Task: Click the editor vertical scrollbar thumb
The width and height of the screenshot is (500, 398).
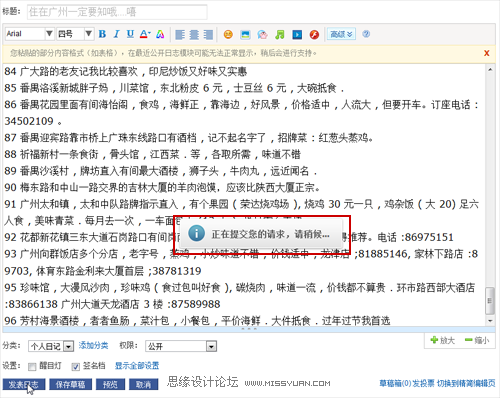Action: (x=490, y=301)
